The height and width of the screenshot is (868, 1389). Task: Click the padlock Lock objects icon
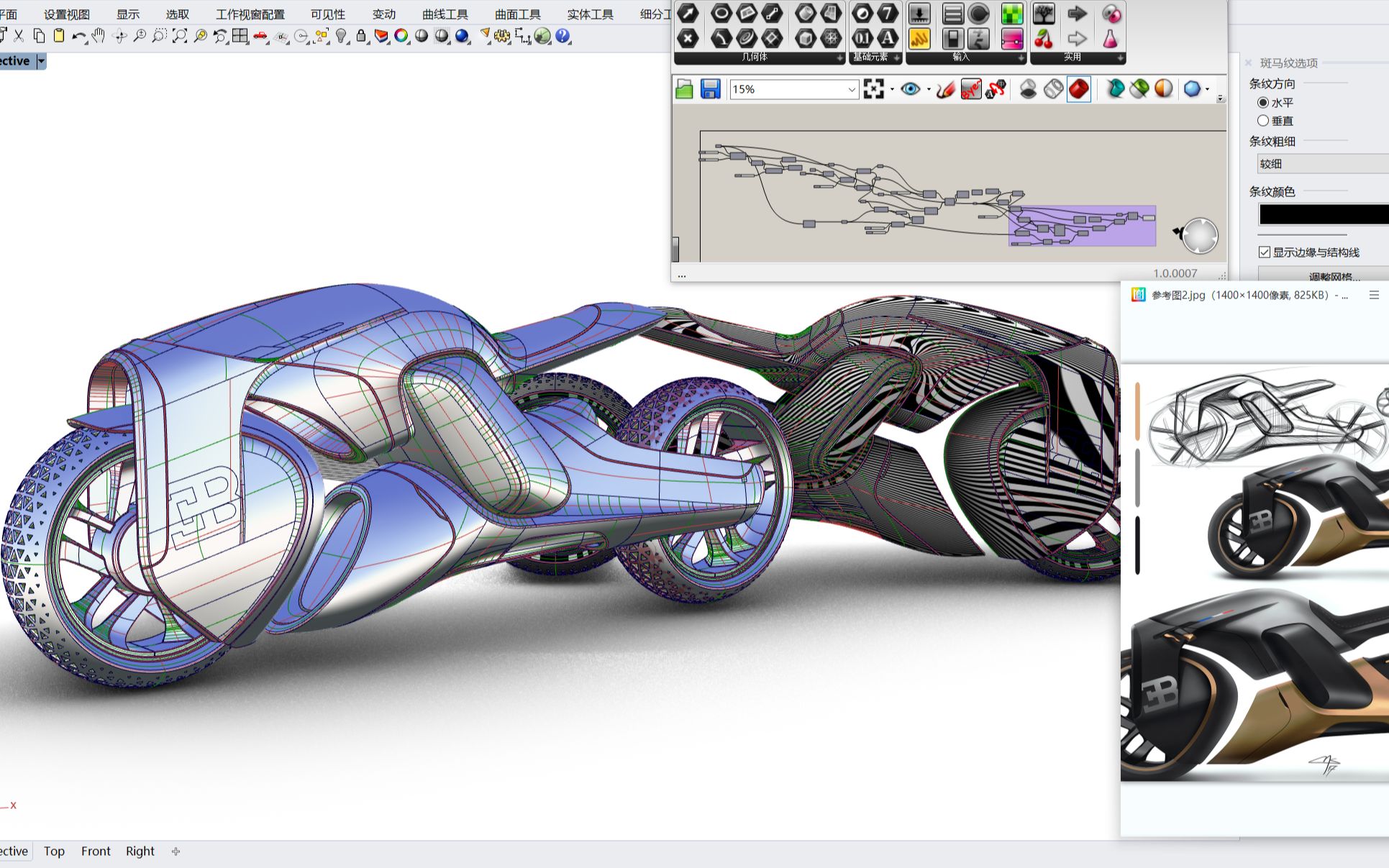click(x=361, y=36)
